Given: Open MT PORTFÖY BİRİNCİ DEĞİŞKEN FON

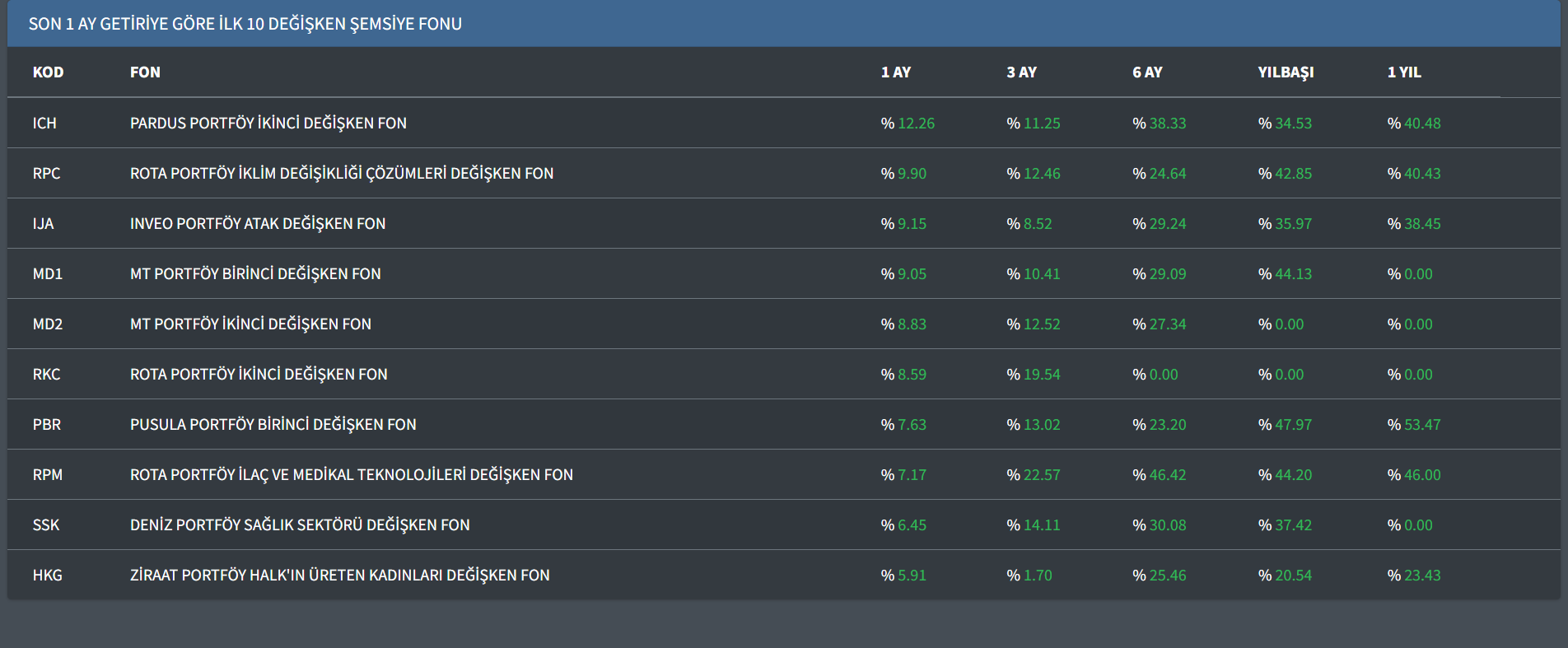Looking at the screenshot, I should [x=255, y=274].
